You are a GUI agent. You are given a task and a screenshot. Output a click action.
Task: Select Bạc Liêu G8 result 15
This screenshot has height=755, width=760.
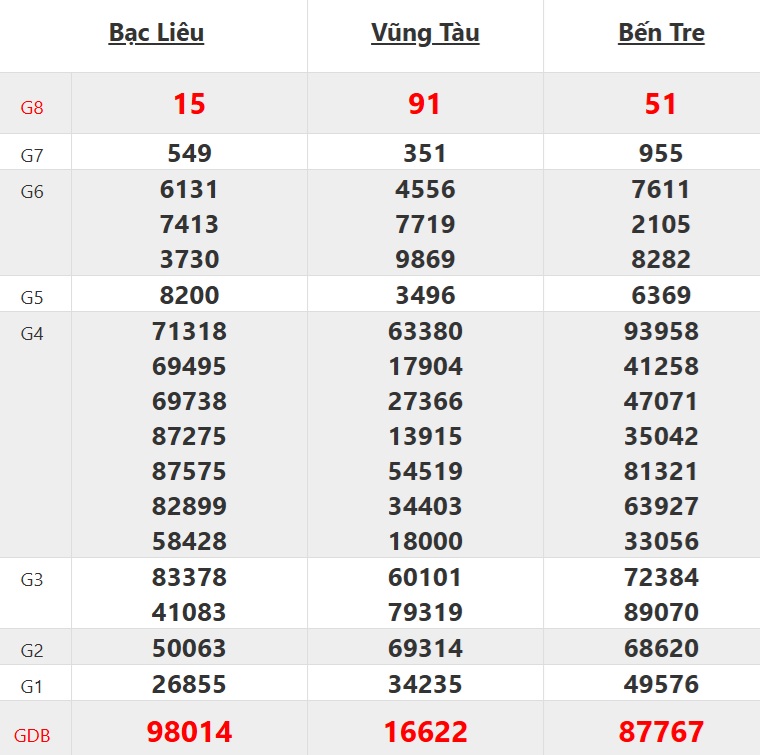click(x=189, y=104)
